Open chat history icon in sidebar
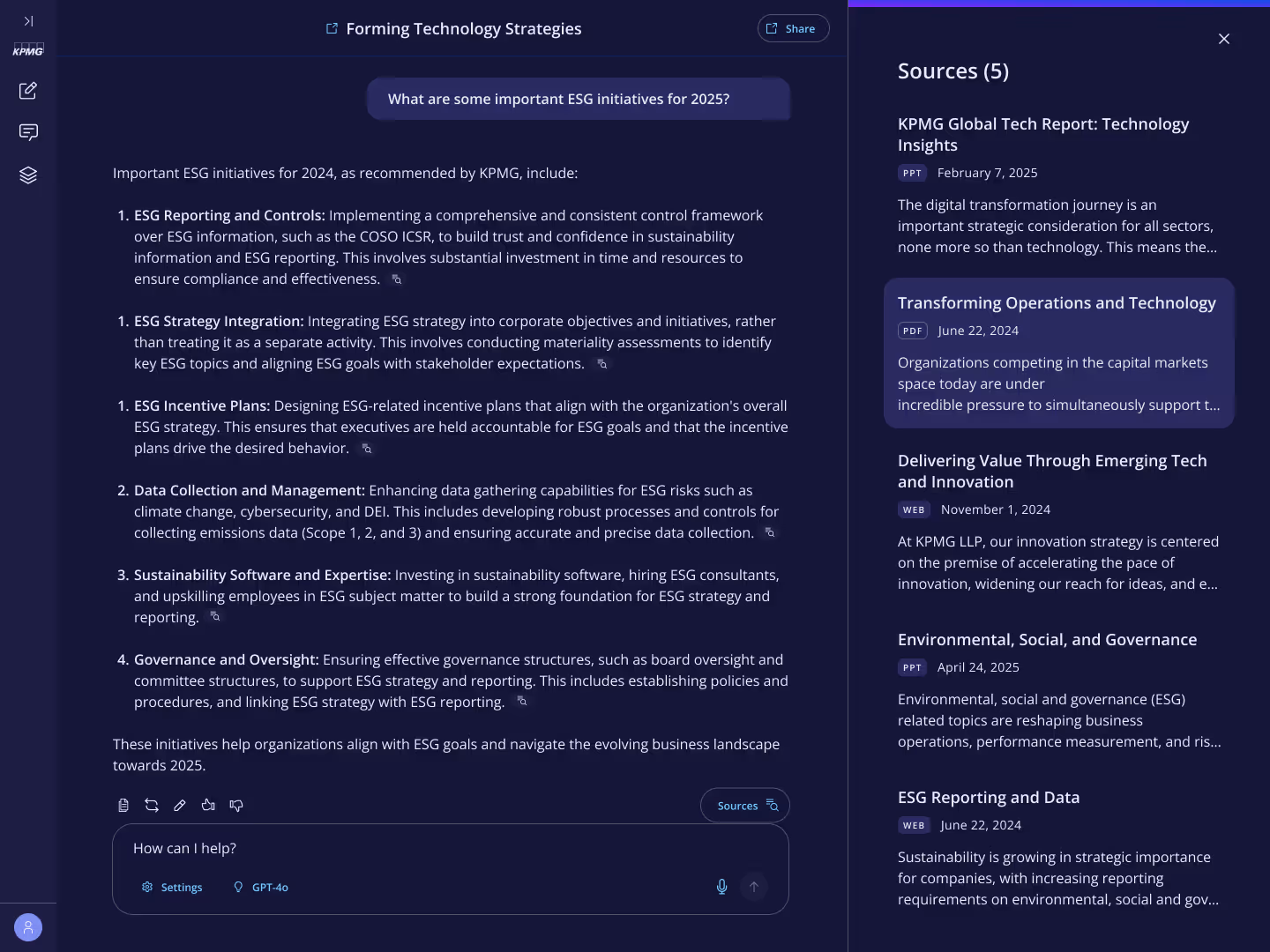 [28, 132]
